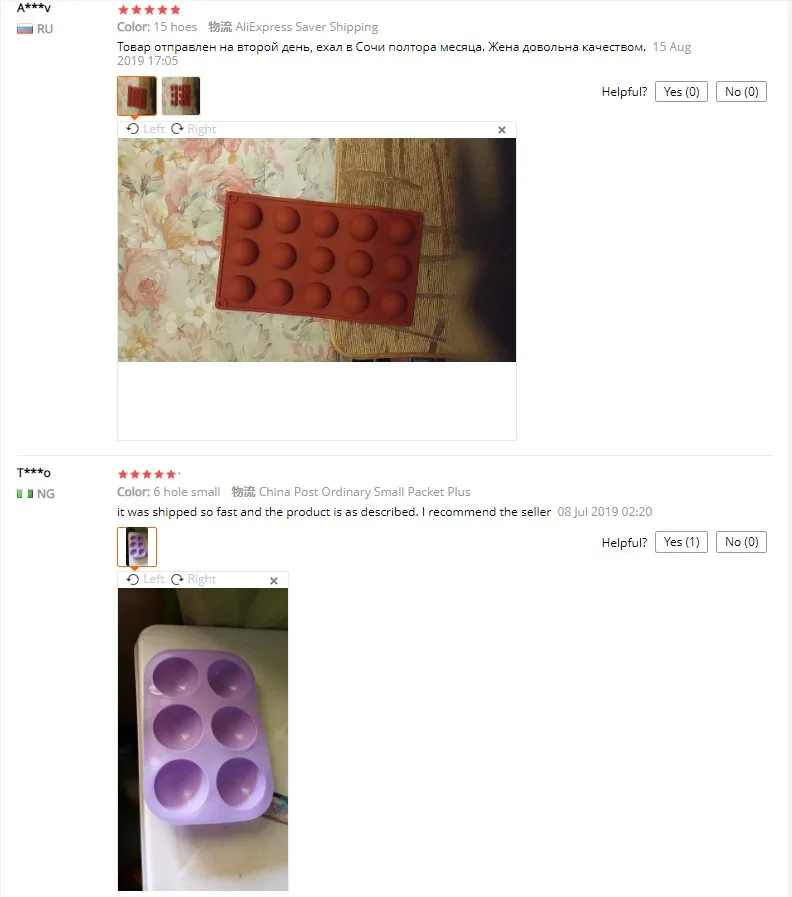792x897 pixels.
Task: Rotate the purple mold photo left
Action: (145, 580)
